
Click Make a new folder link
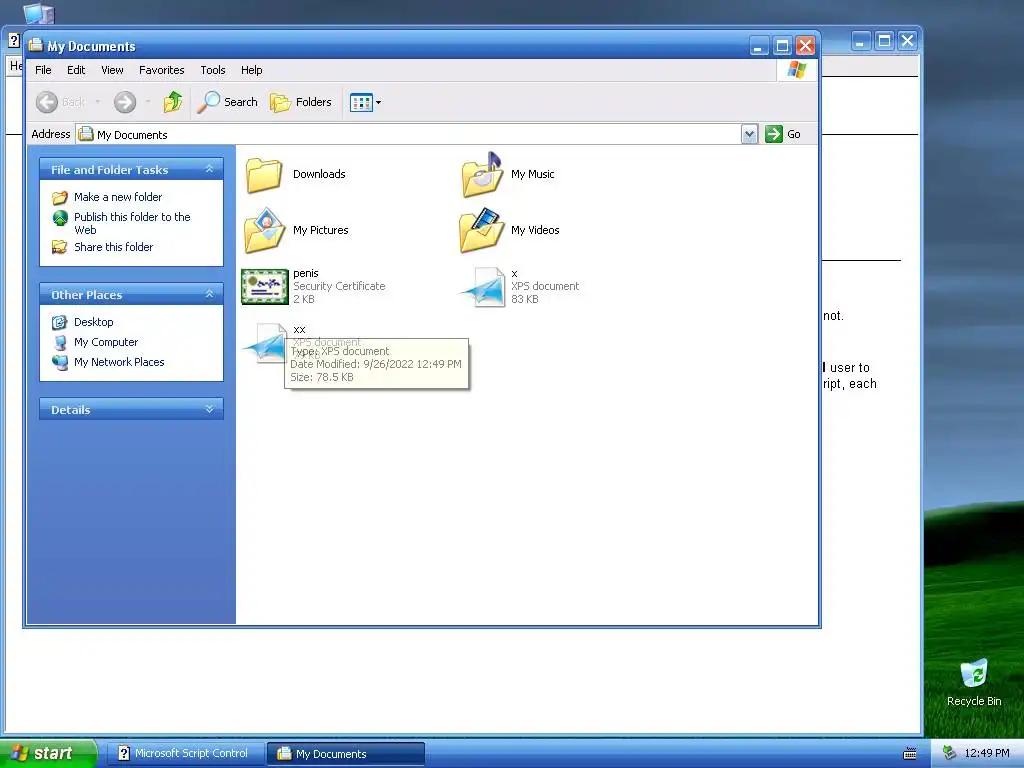click(118, 197)
